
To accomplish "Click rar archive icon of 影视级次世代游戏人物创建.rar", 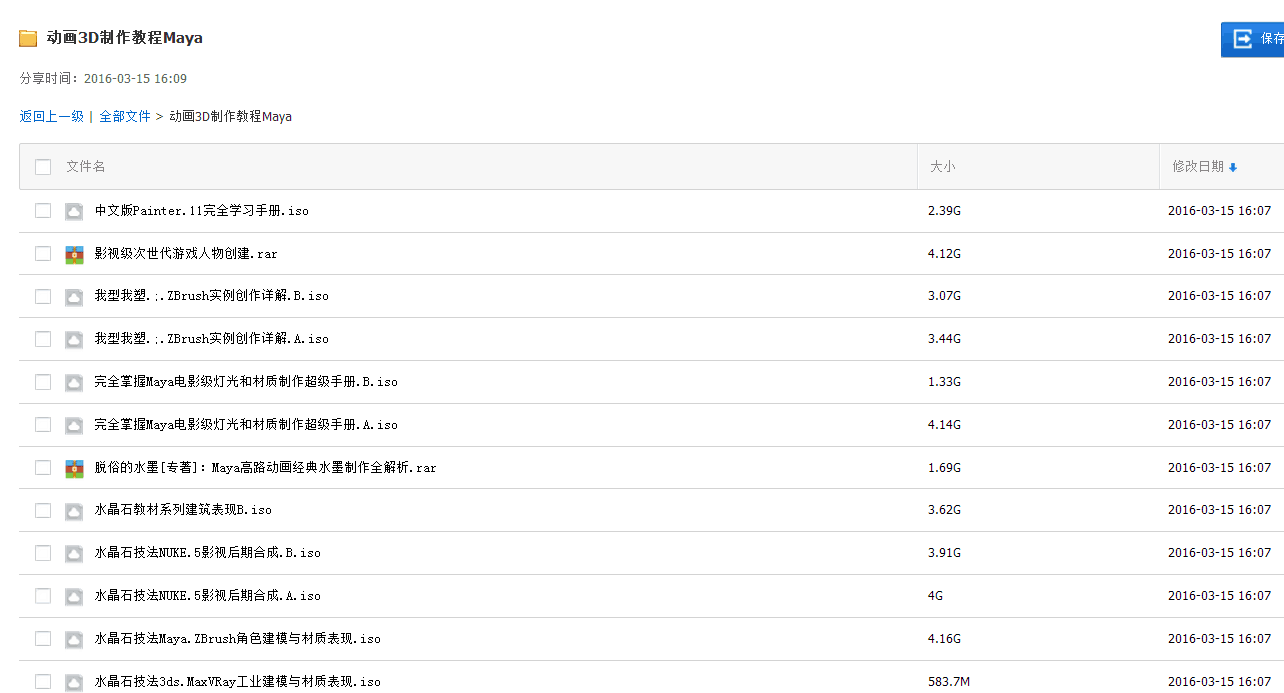I will pyautogui.click(x=74, y=254).
